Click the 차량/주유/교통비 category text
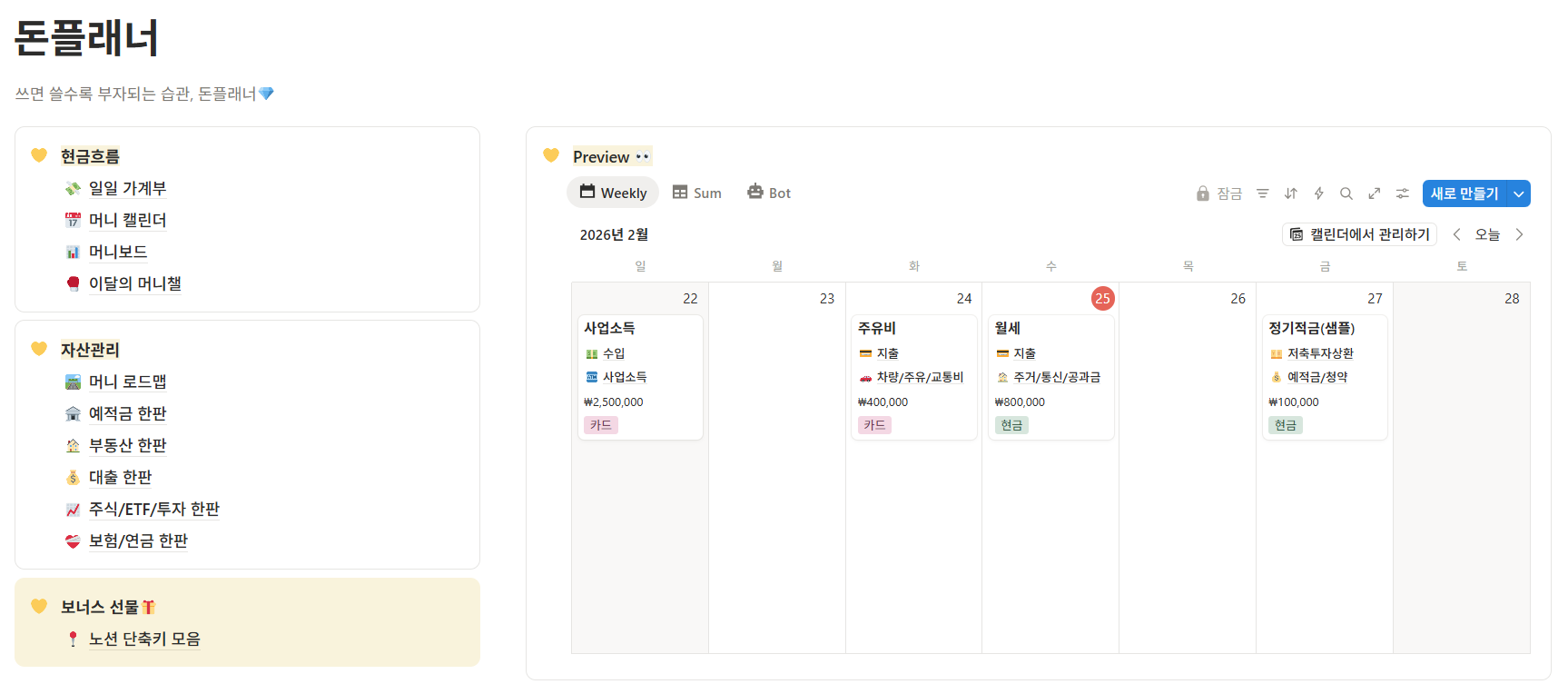Image resolution: width=1568 pixels, height=694 pixels. pyautogui.click(x=920, y=377)
